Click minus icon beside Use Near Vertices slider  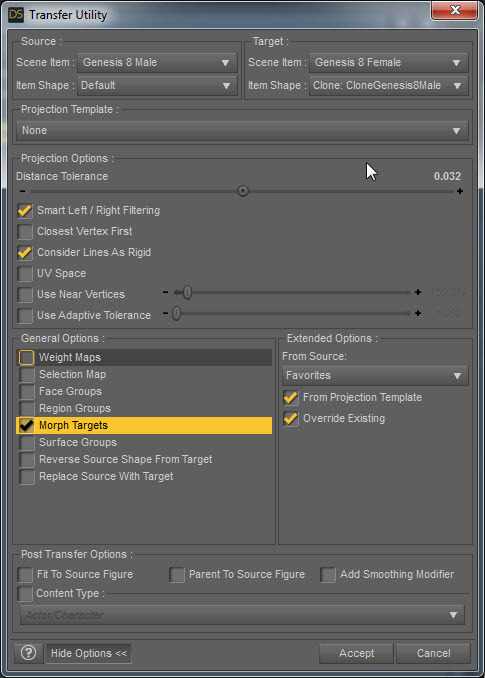(165, 292)
